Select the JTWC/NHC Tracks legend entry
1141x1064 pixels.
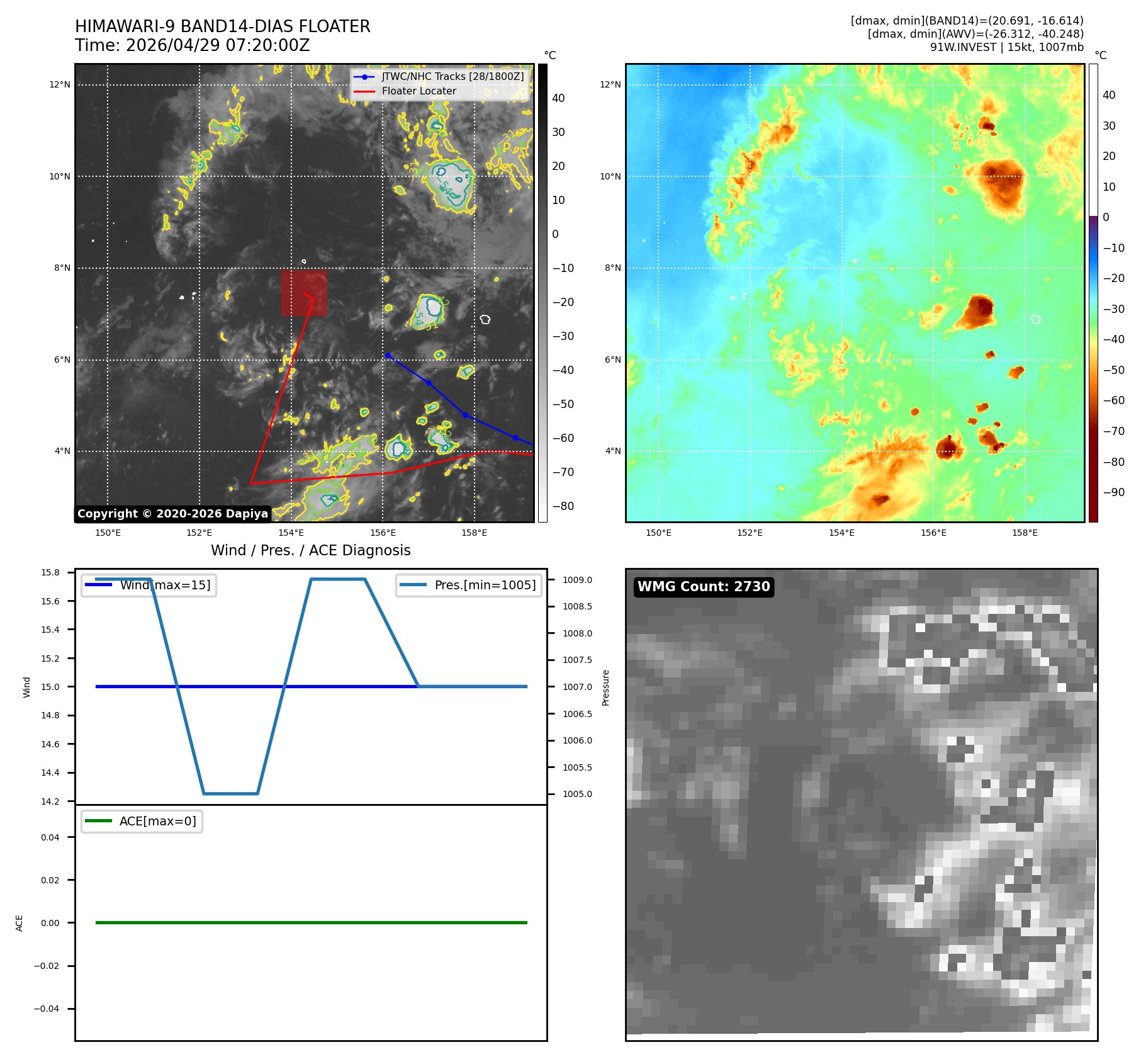439,76
